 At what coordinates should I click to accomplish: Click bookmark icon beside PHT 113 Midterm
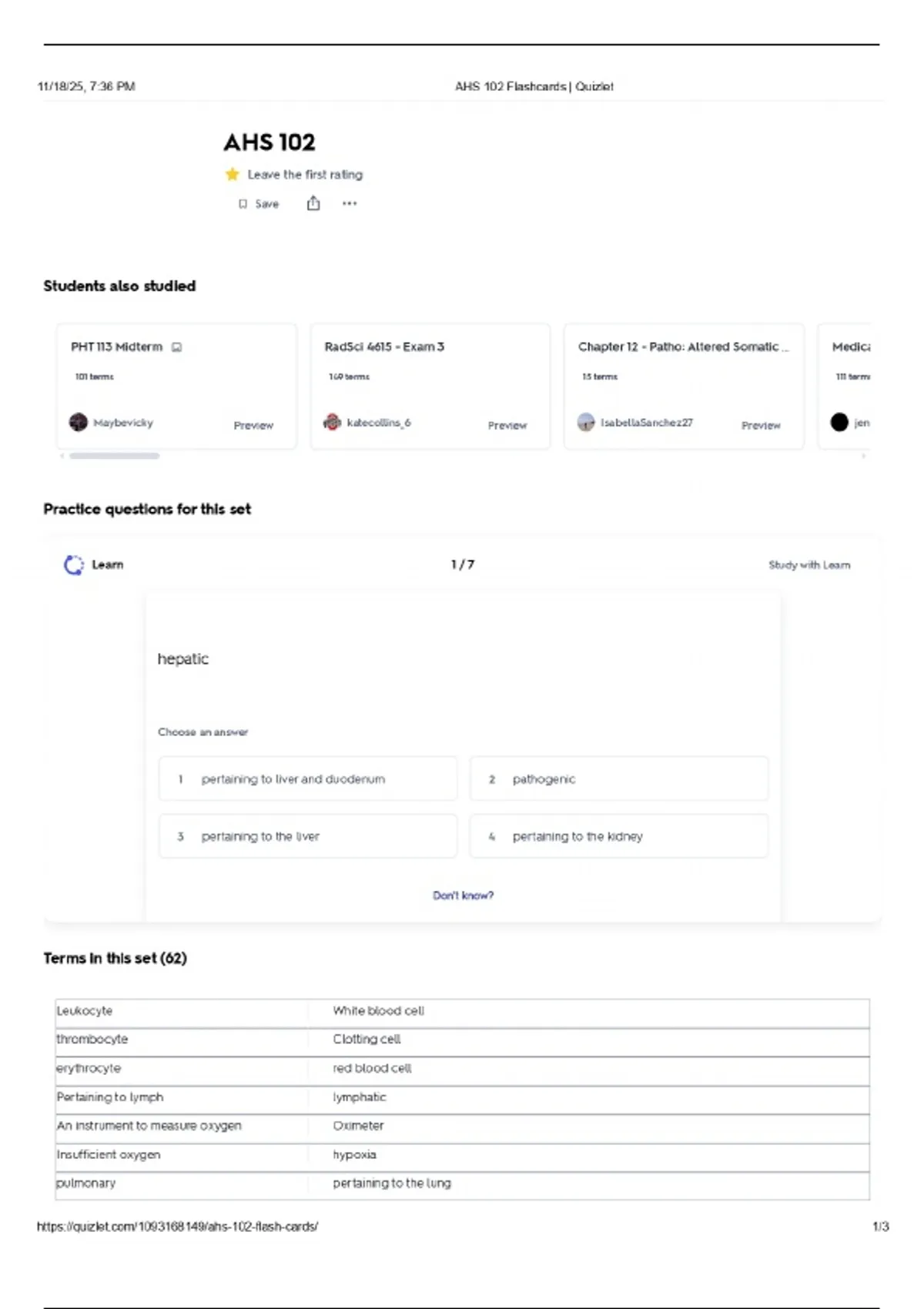(177, 347)
